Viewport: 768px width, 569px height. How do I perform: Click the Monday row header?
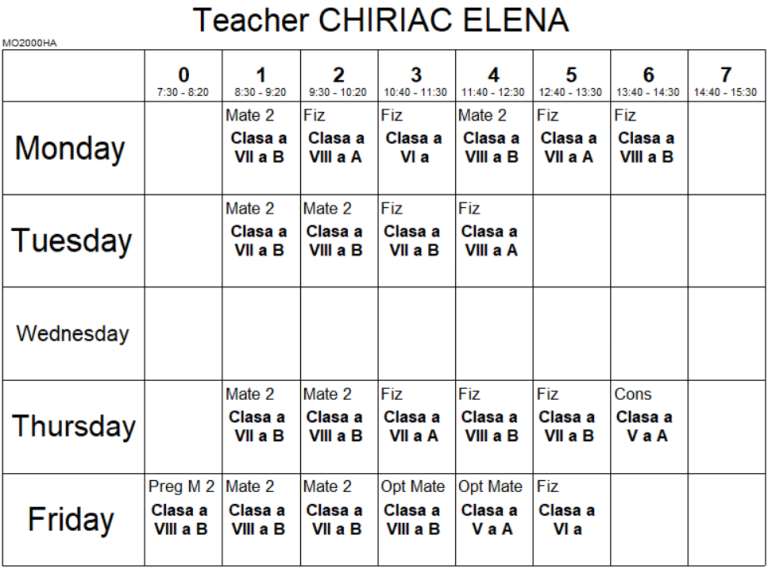71,148
